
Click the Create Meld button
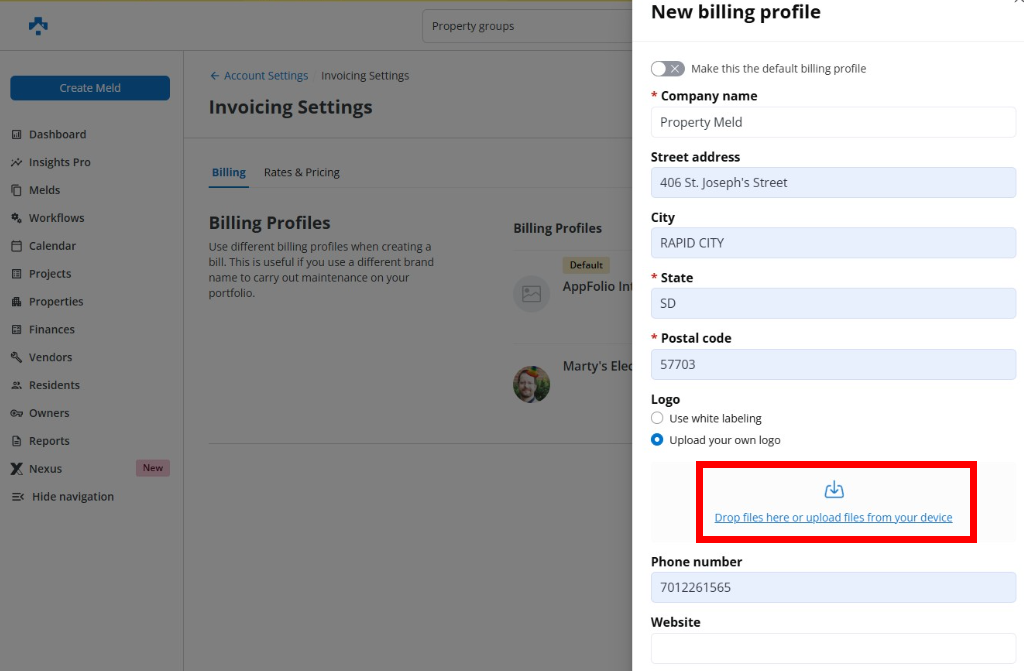point(90,88)
